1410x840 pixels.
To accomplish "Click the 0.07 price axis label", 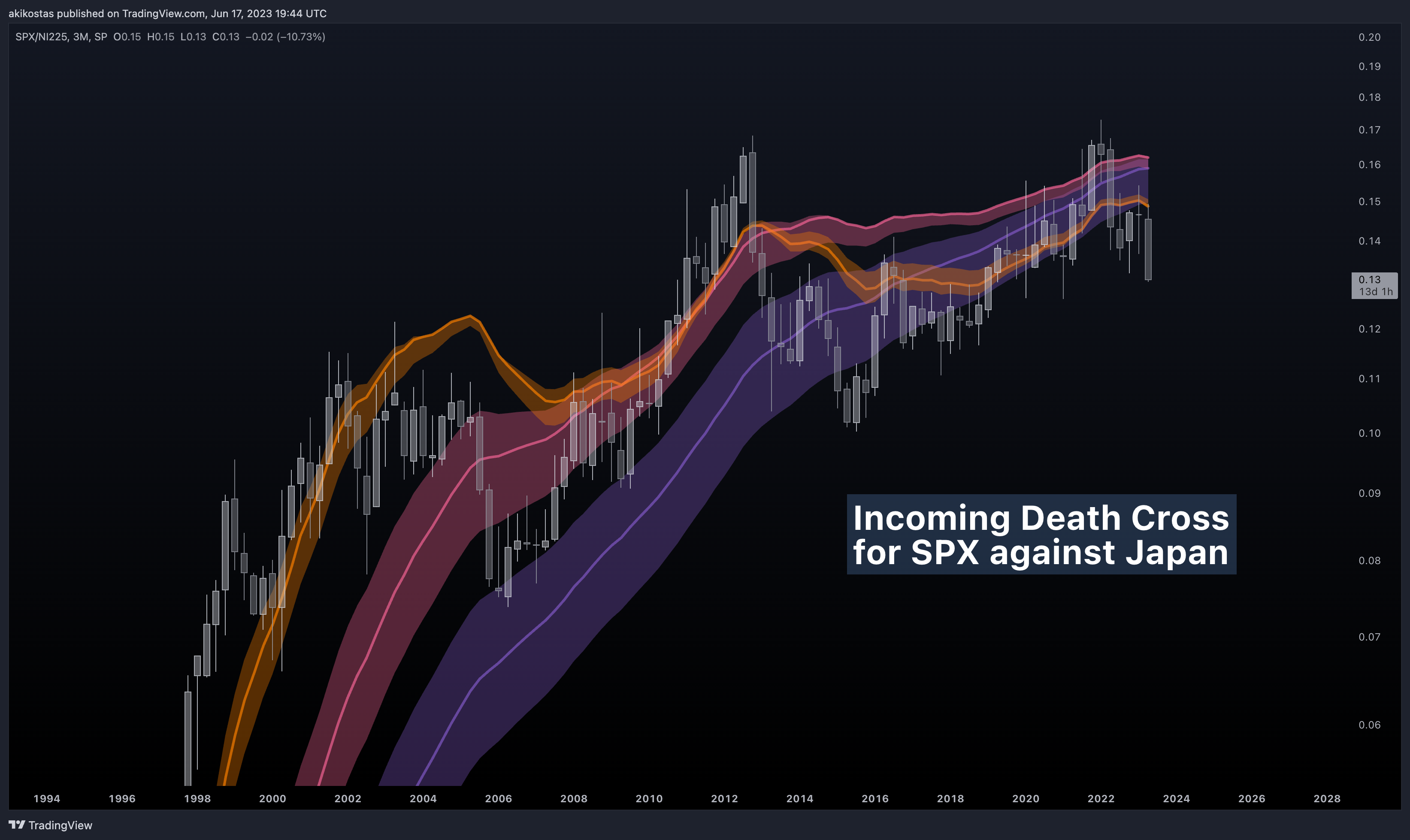I will click(1369, 637).
